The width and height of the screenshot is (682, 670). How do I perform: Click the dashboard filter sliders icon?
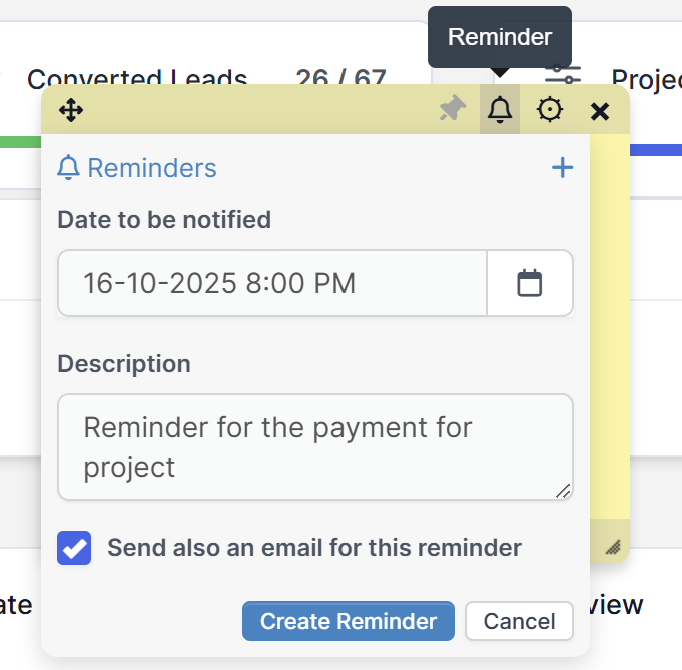click(x=563, y=74)
